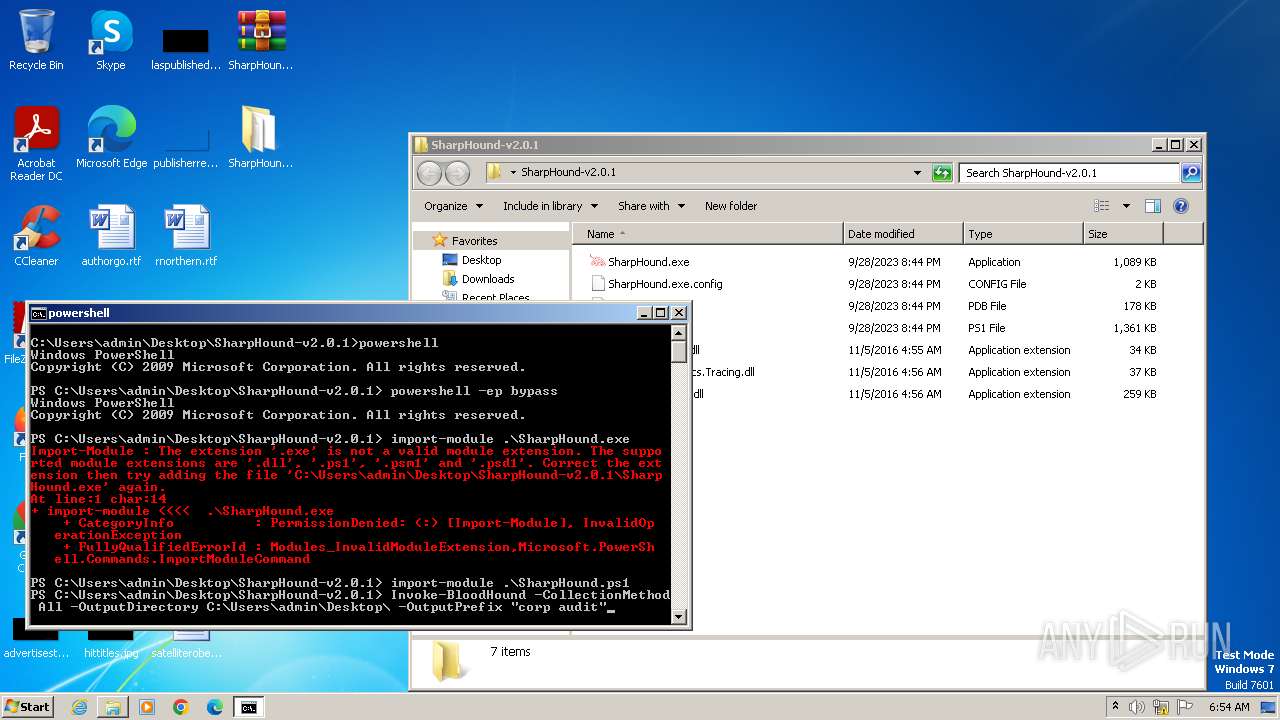Click the action center flag tray icon
Viewport: 1280px width, 720px height.
point(1183,707)
